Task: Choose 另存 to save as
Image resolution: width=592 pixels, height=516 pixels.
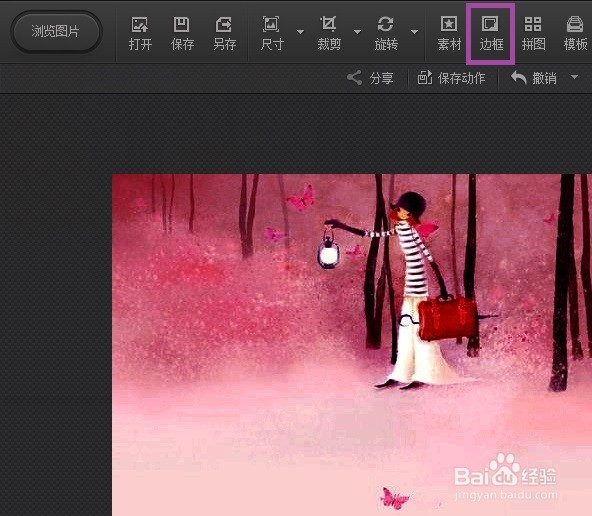Action: tap(224, 34)
